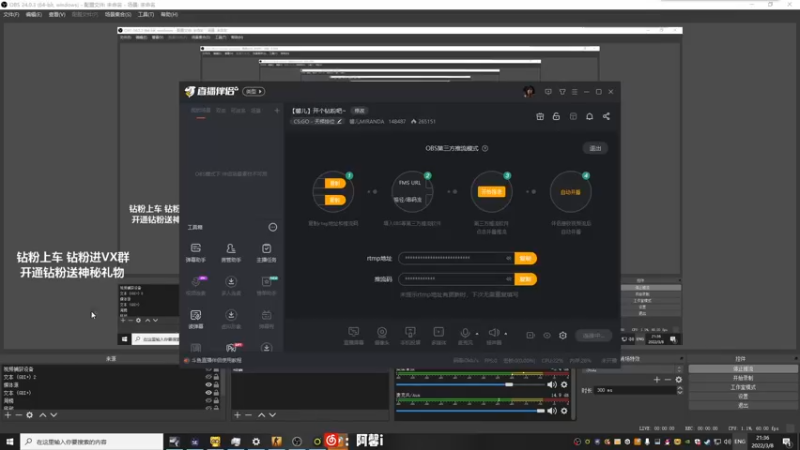Click the 扬声器 speaker icon
The height and width of the screenshot is (450, 800).
tap(493, 336)
